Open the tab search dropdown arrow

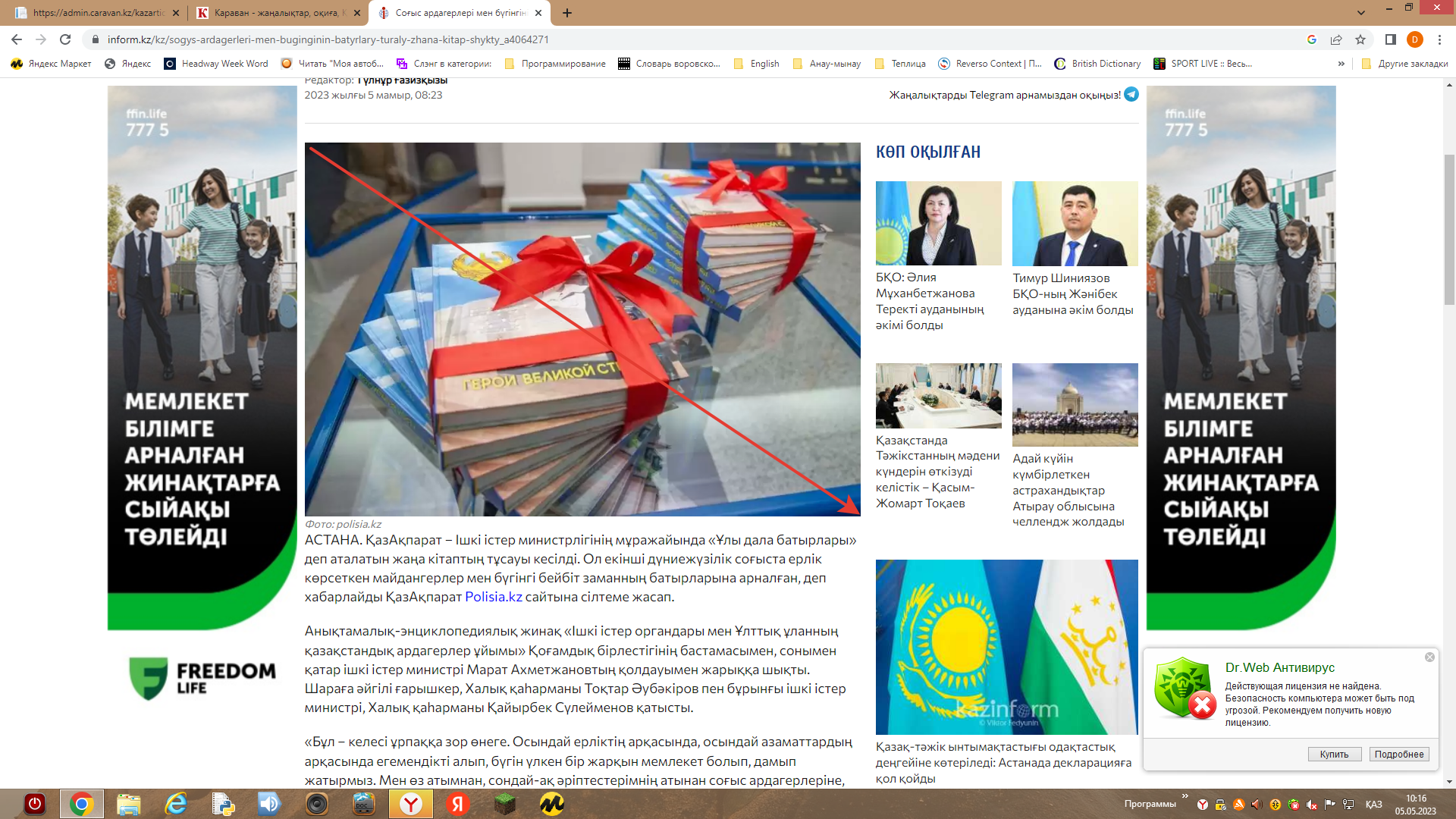pos(1361,13)
